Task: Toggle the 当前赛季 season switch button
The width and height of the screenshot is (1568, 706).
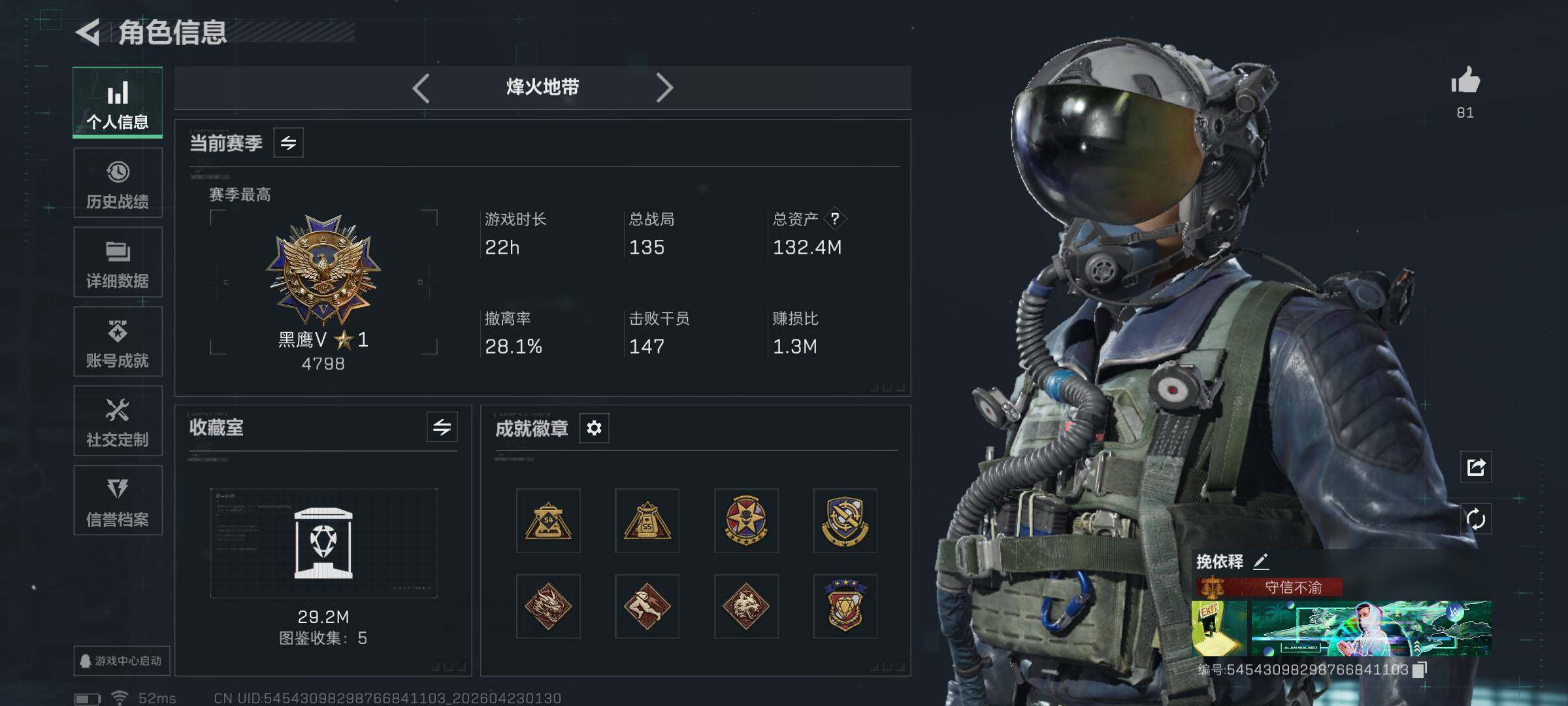Action: point(288,143)
